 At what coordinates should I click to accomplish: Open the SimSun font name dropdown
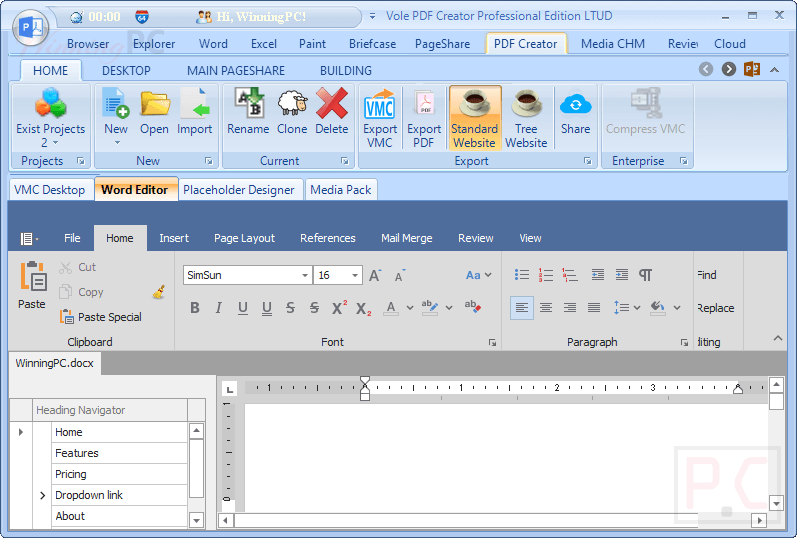[x=304, y=275]
